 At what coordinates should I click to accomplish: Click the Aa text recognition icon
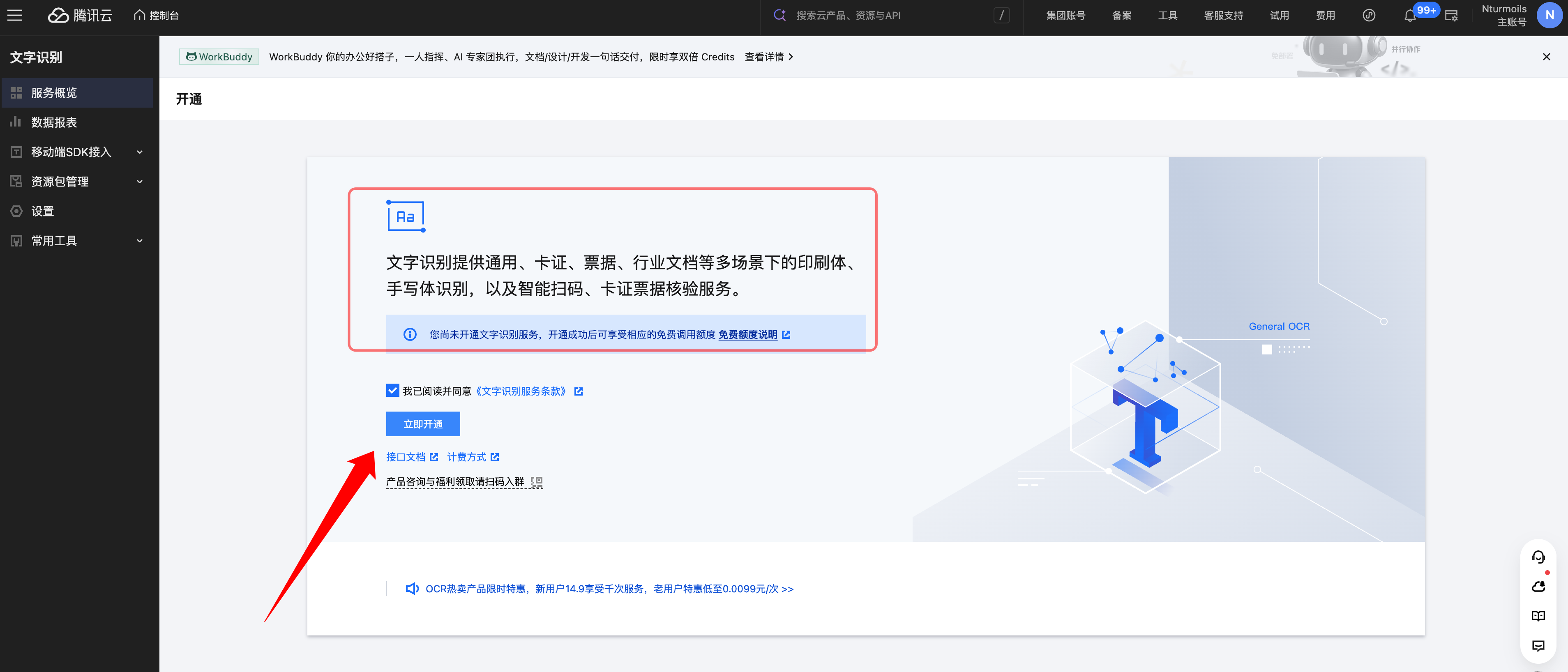[406, 216]
